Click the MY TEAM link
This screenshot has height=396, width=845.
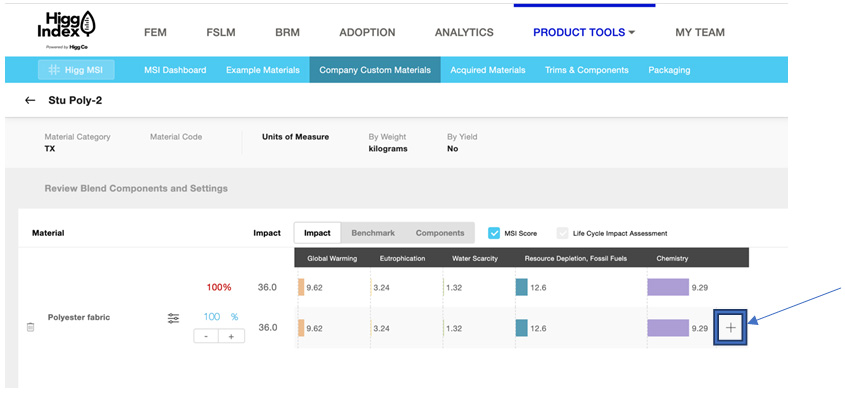(x=699, y=32)
